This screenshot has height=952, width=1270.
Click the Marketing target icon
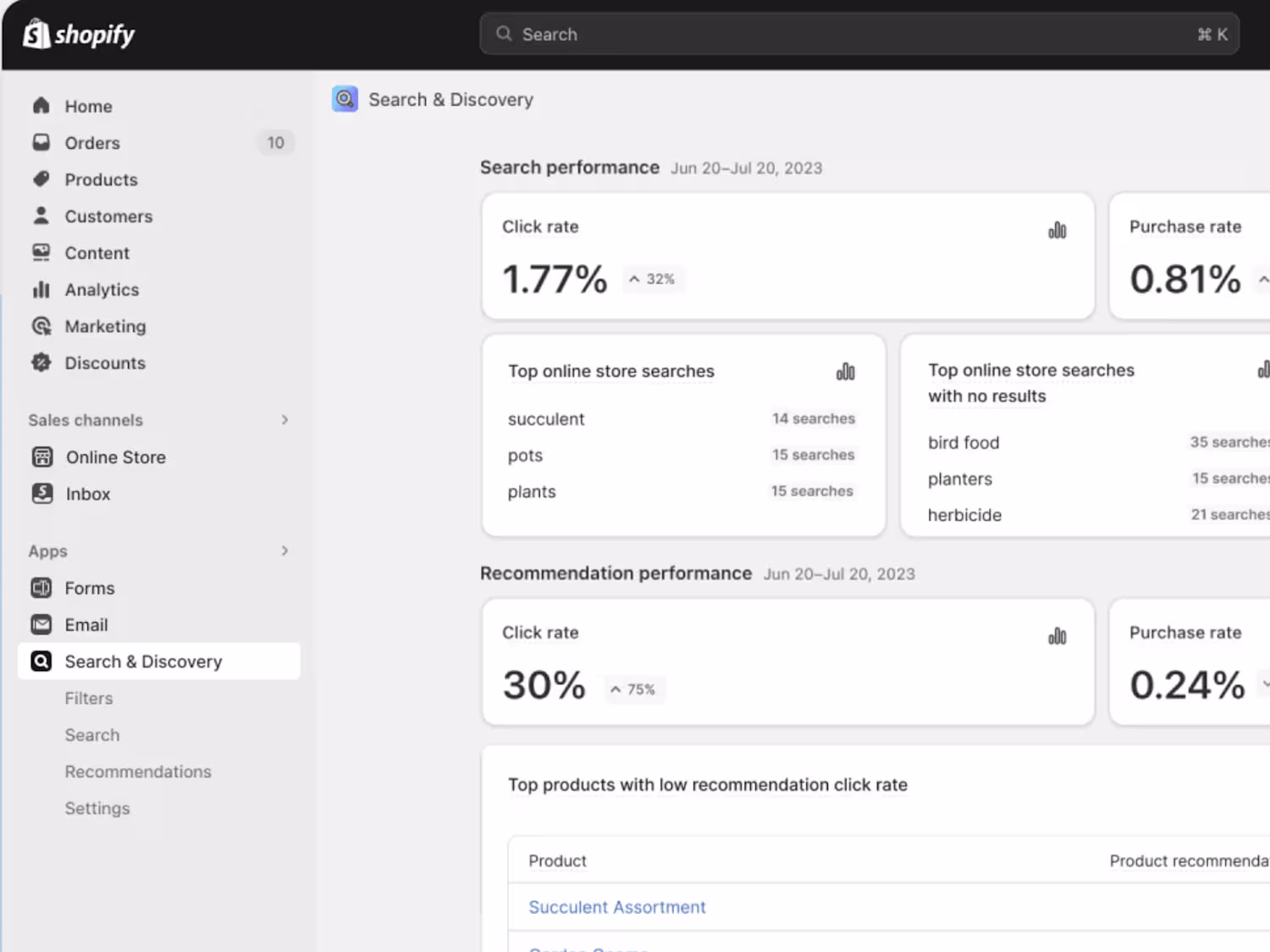(41, 327)
